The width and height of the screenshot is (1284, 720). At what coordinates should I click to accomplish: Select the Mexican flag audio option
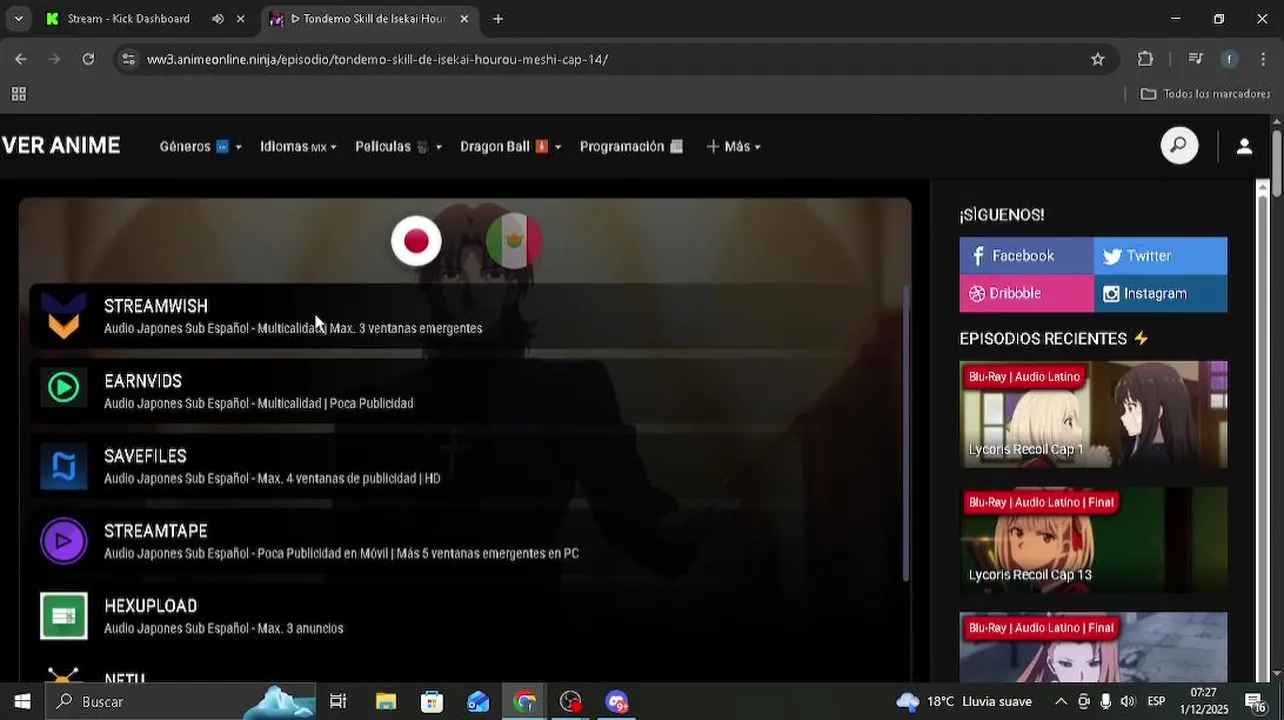click(514, 241)
